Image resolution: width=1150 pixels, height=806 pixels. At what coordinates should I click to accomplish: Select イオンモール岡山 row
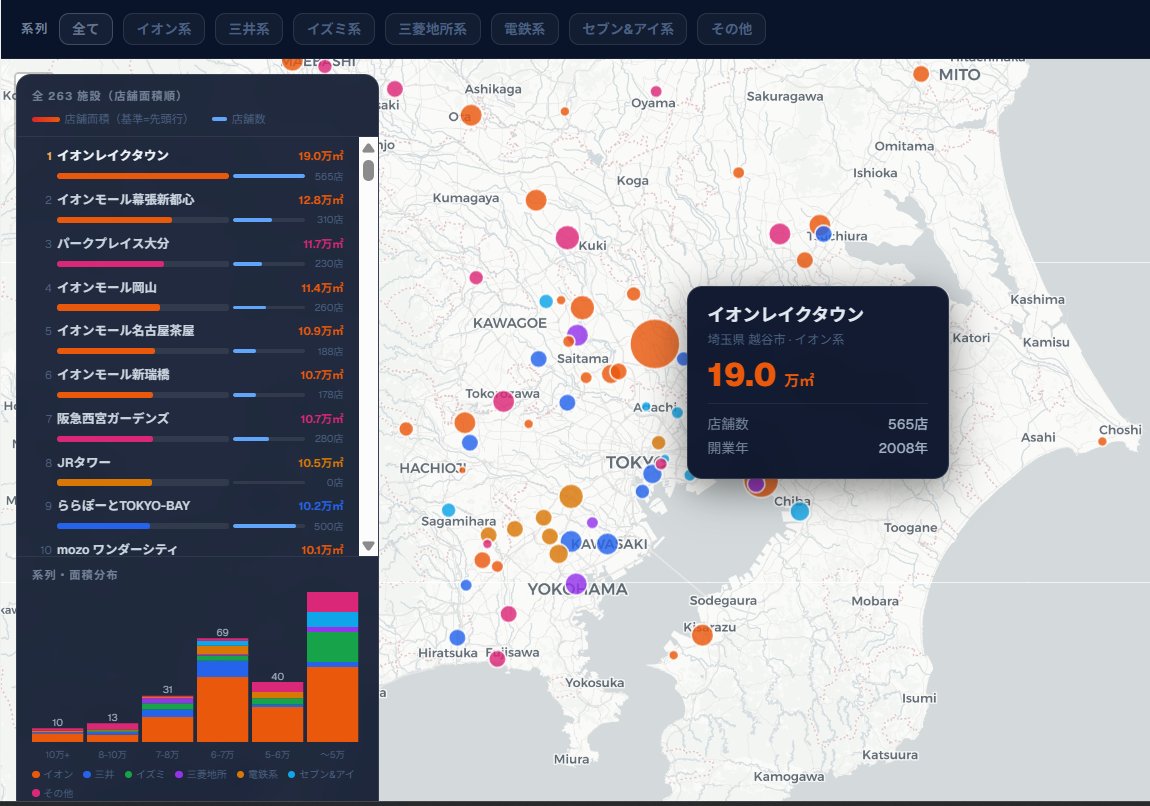[188, 296]
